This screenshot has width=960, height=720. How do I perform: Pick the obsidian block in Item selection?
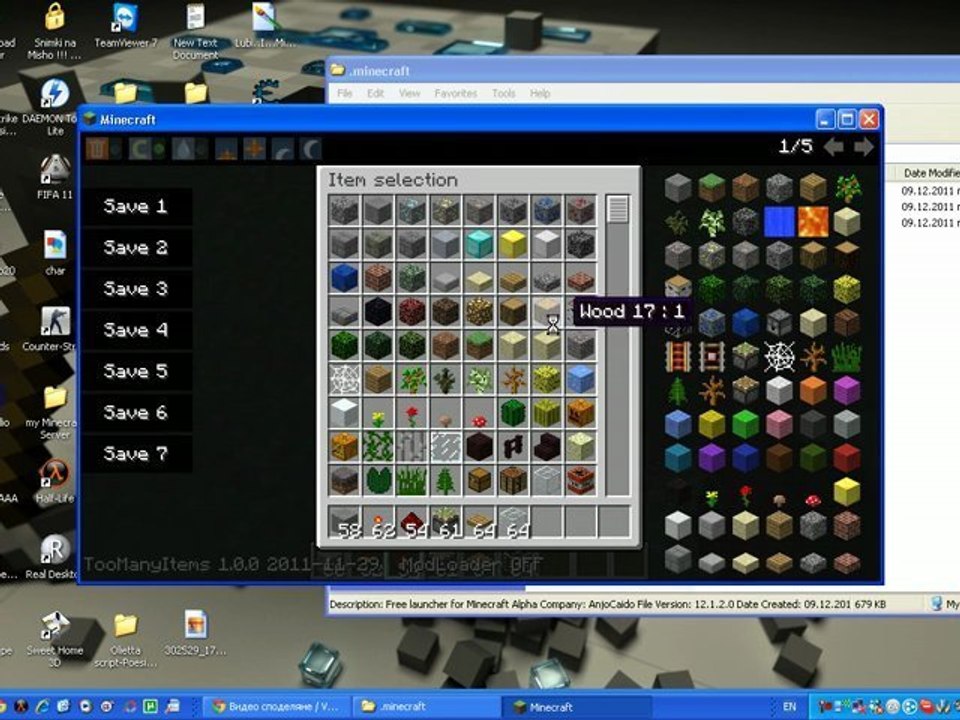pyautogui.click(x=378, y=311)
